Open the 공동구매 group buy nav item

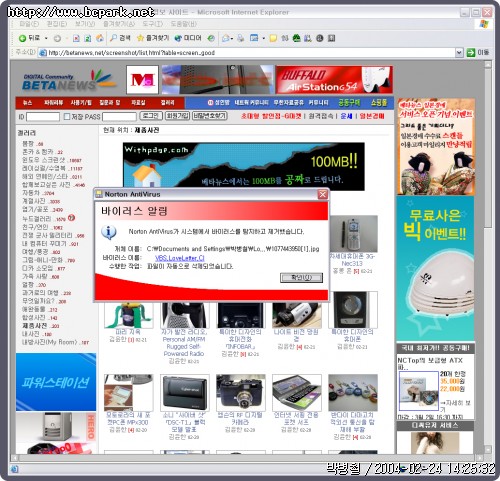(349, 103)
